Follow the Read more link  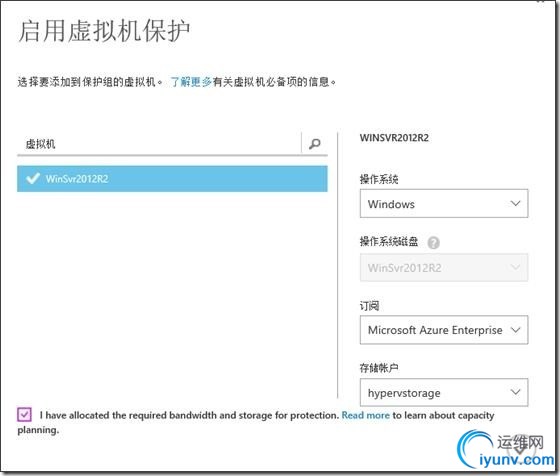[365, 415]
